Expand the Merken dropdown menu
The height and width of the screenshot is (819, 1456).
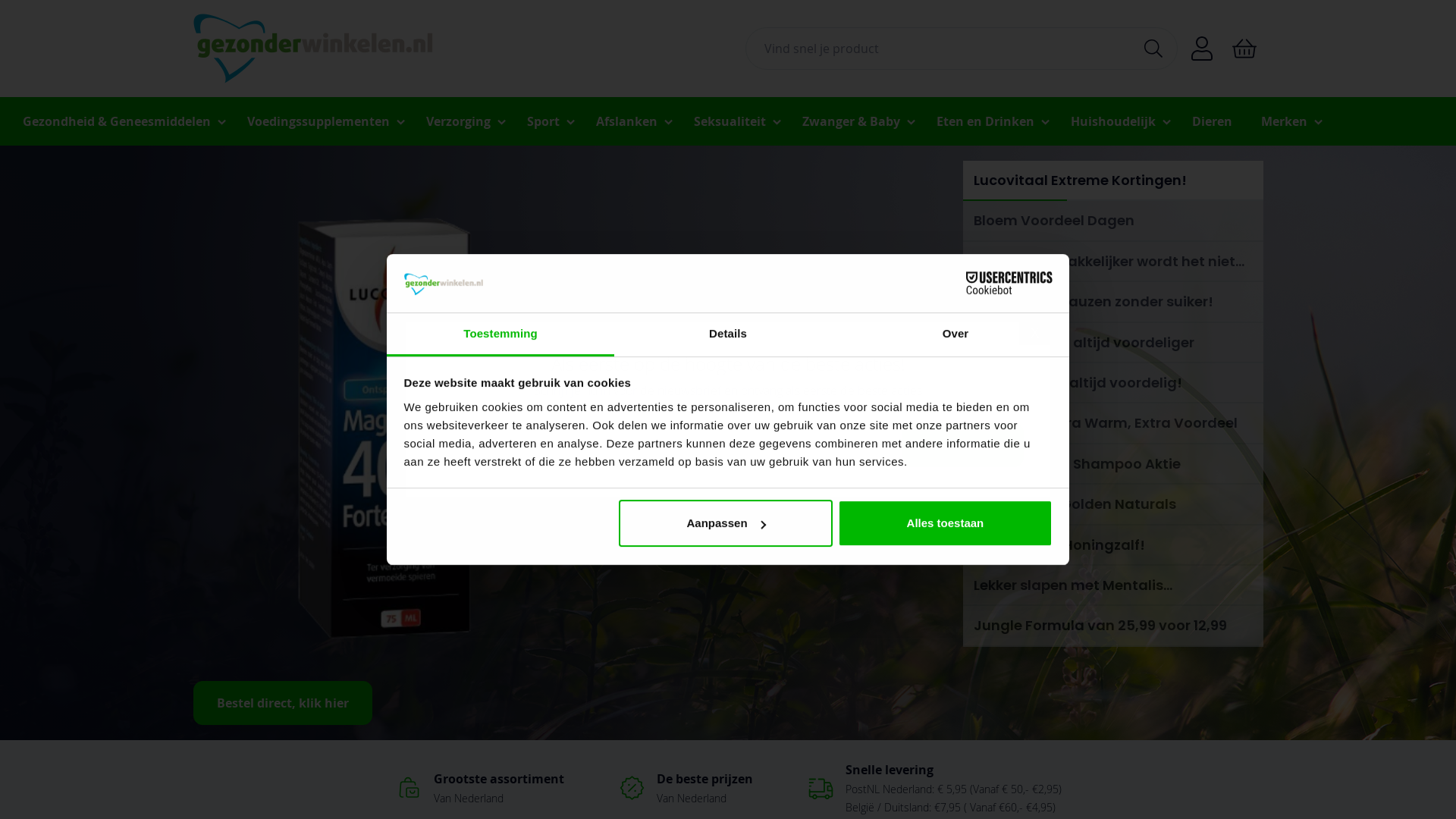coord(1291,121)
